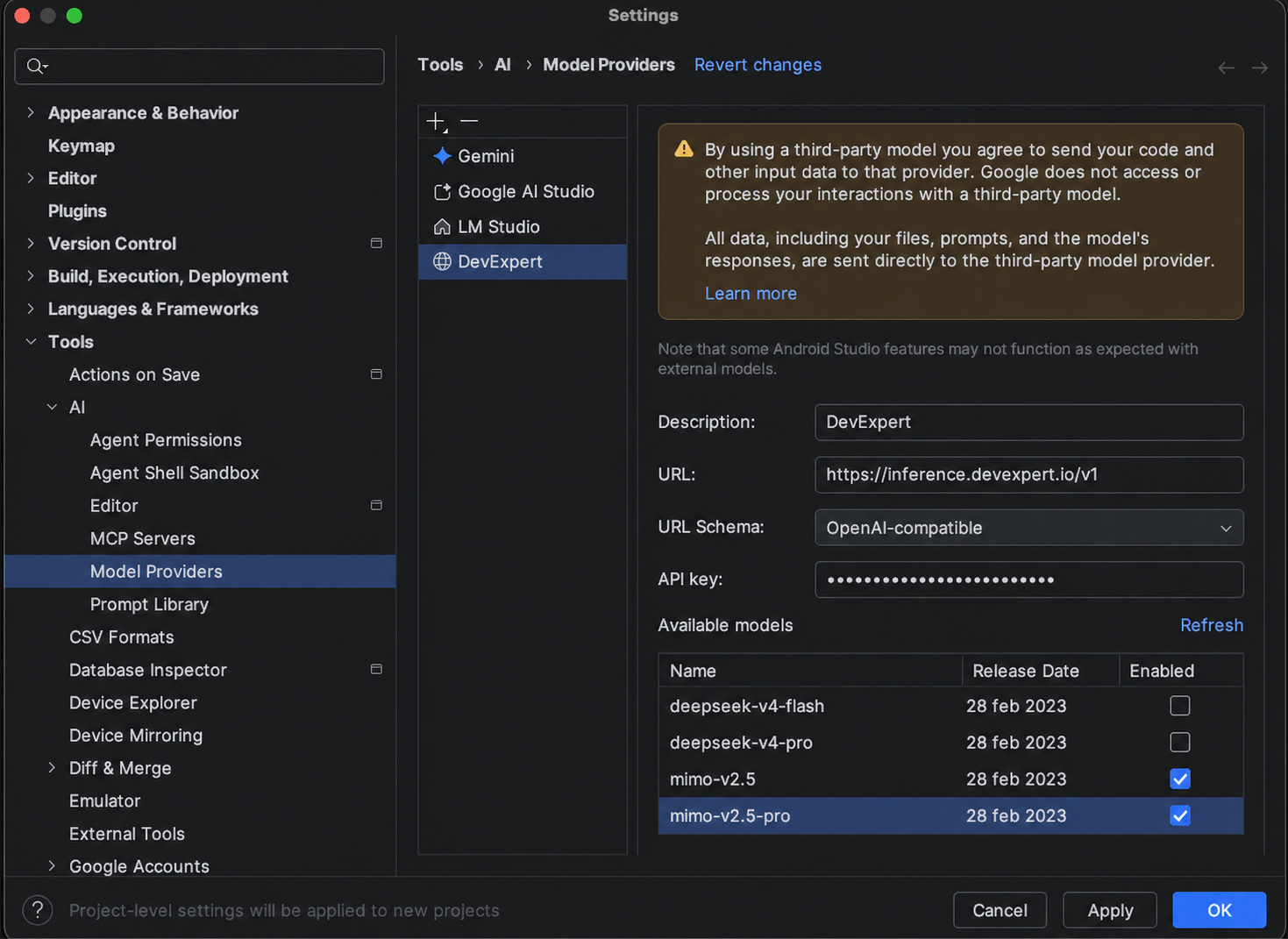
Task: Click the warning triangle icon in notice
Action: (684, 149)
